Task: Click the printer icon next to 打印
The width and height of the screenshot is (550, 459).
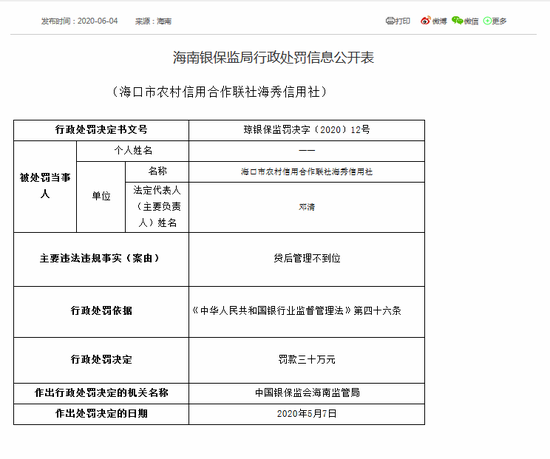Action: (x=390, y=21)
